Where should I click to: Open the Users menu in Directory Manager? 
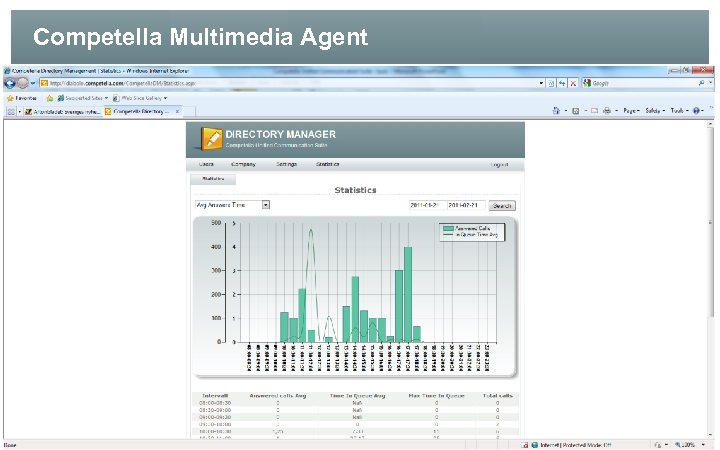pos(206,164)
